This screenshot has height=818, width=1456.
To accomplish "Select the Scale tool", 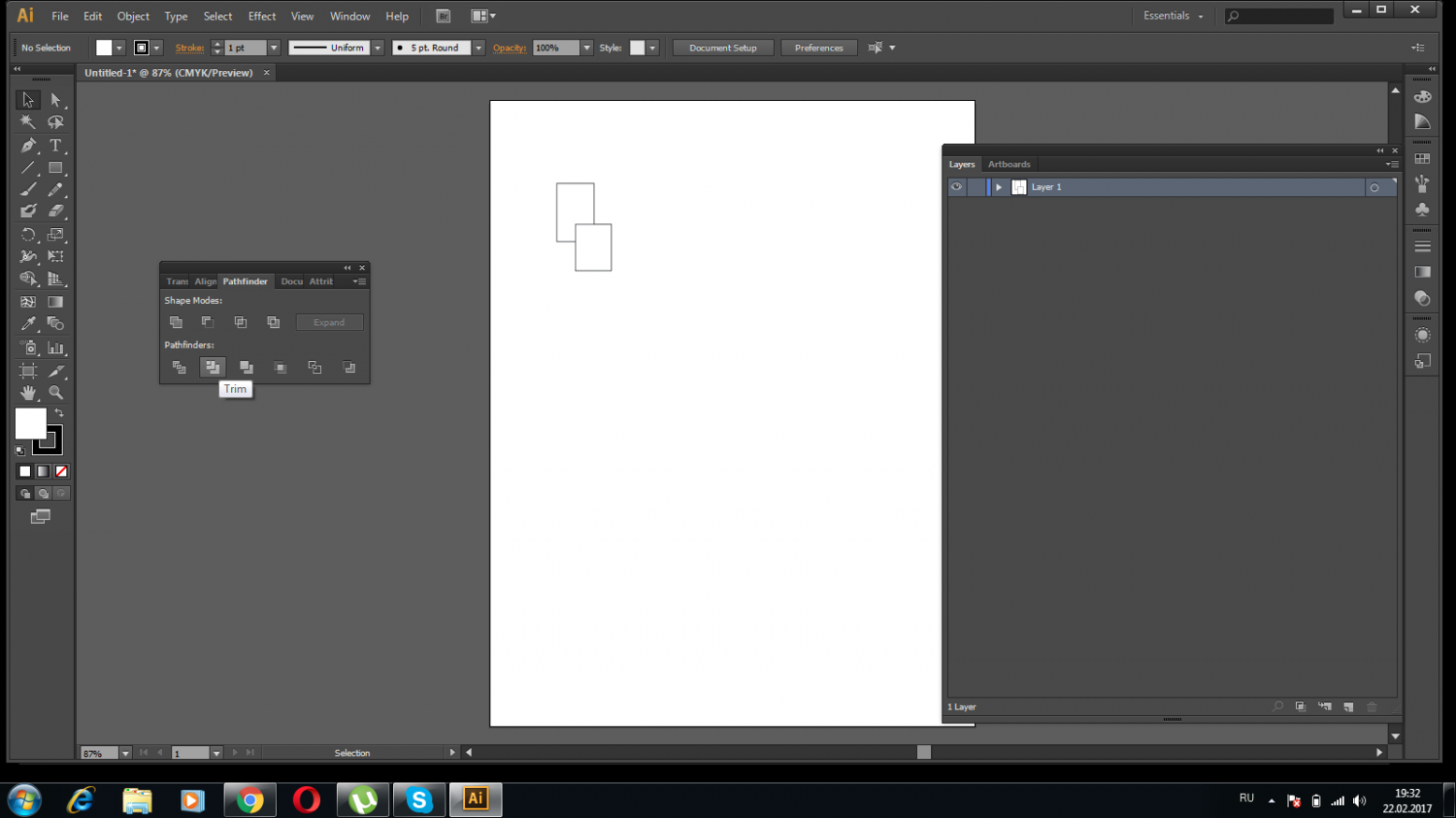I will tap(55, 235).
